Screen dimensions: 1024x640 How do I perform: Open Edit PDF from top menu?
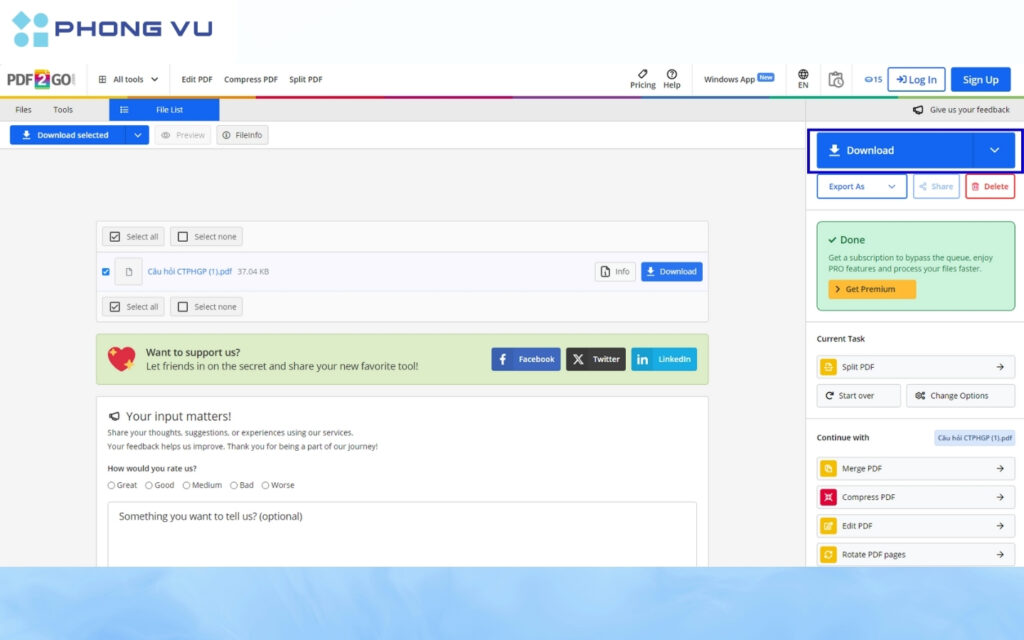[x=197, y=80]
